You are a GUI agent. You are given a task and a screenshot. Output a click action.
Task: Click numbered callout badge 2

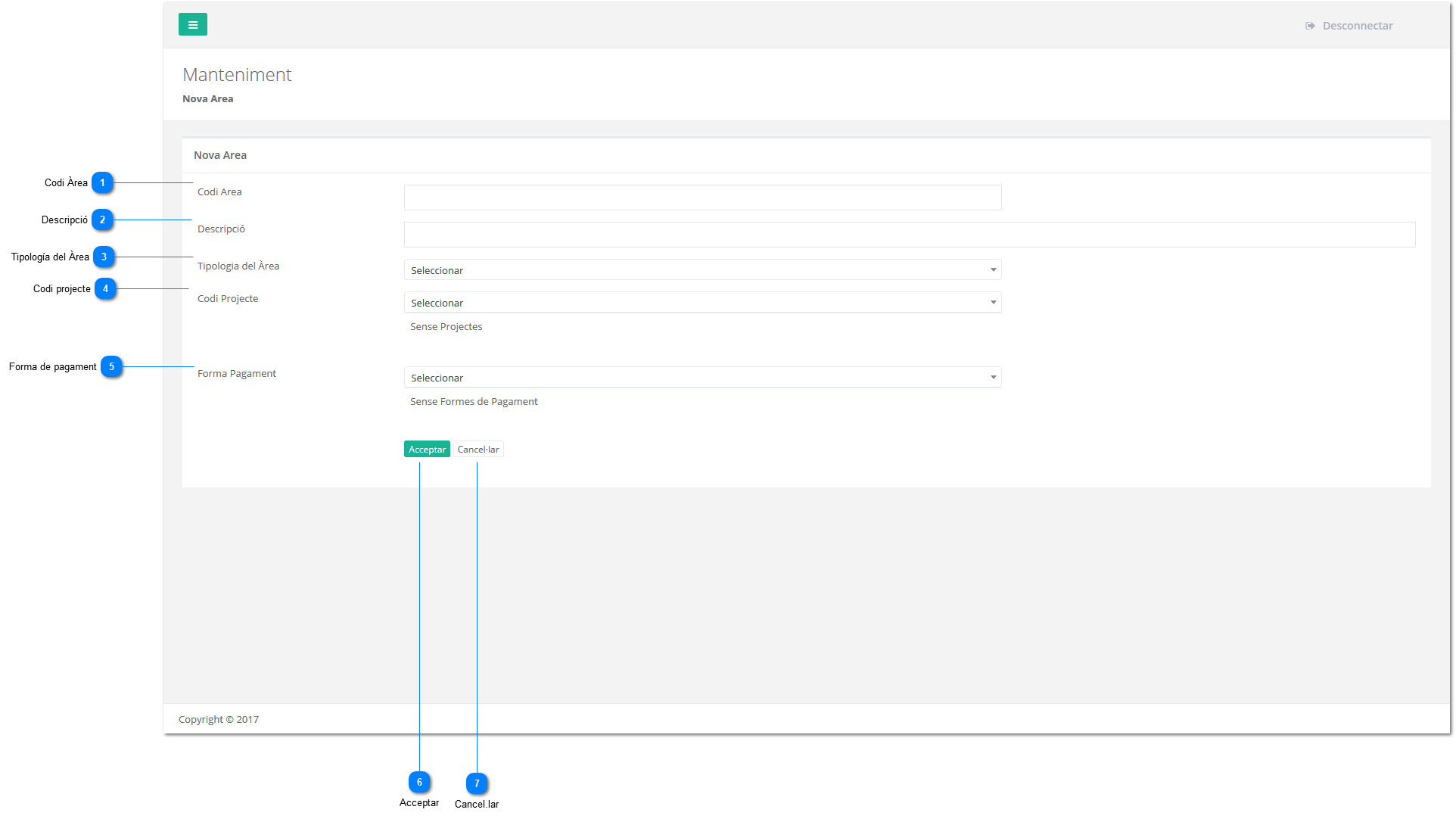102,220
